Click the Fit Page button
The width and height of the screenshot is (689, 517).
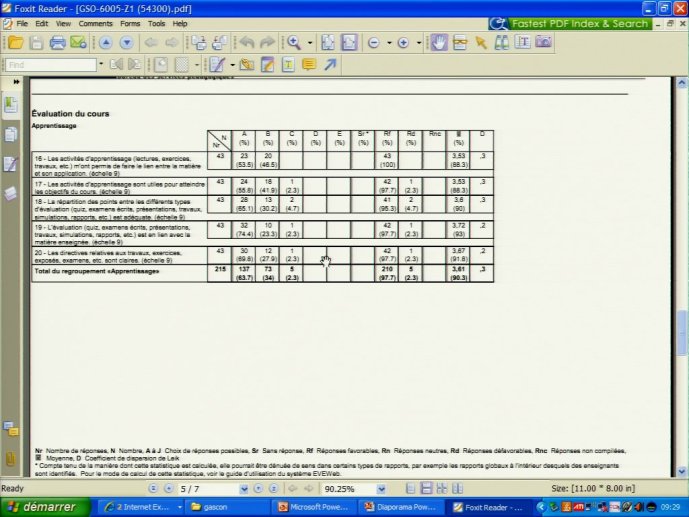pyautogui.click(x=328, y=43)
